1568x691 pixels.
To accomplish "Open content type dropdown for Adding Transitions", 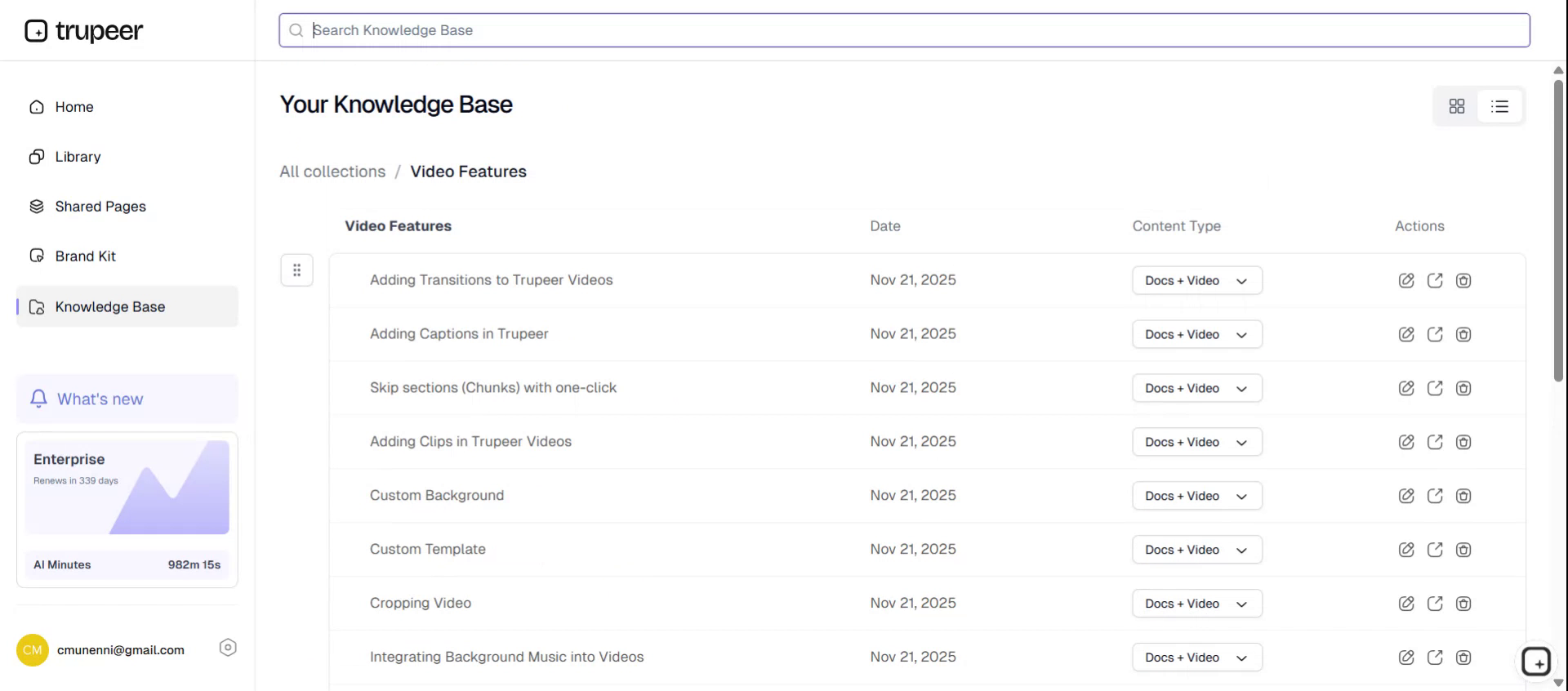I will pyautogui.click(x=1197, y=280).
